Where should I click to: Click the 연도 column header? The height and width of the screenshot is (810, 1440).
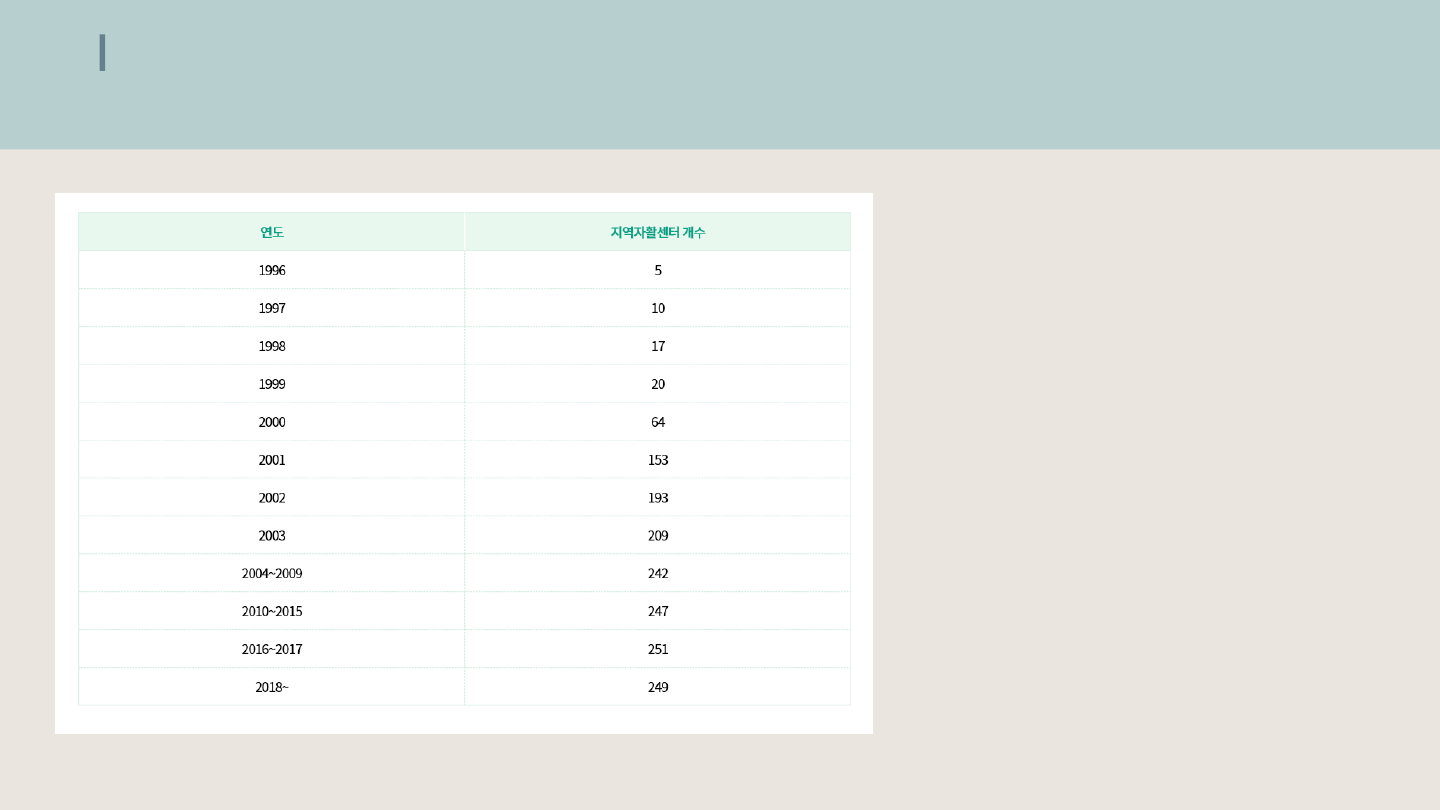tap(272, 232)
